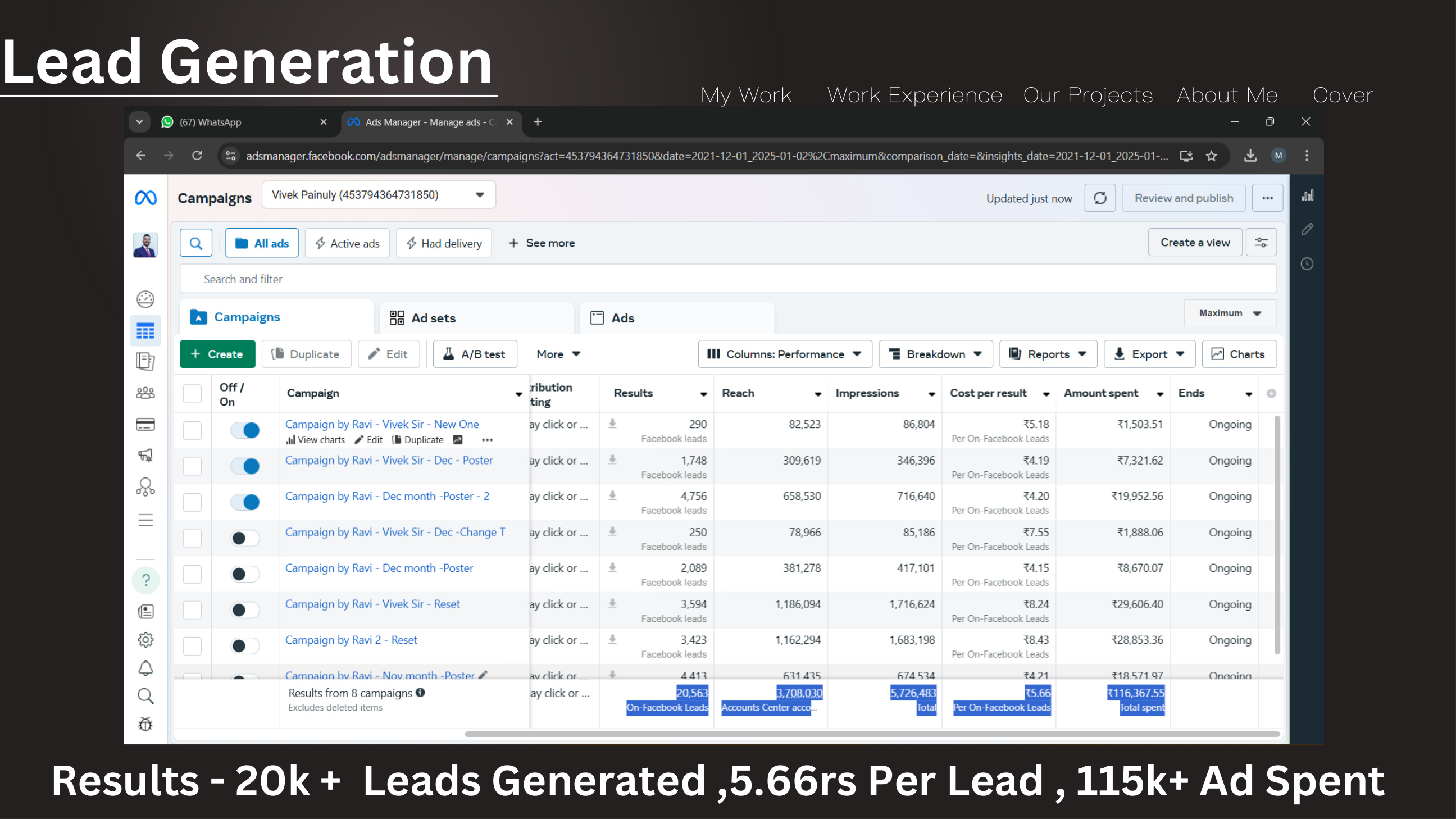Click the Meta logo icon in sidebar

145,198
